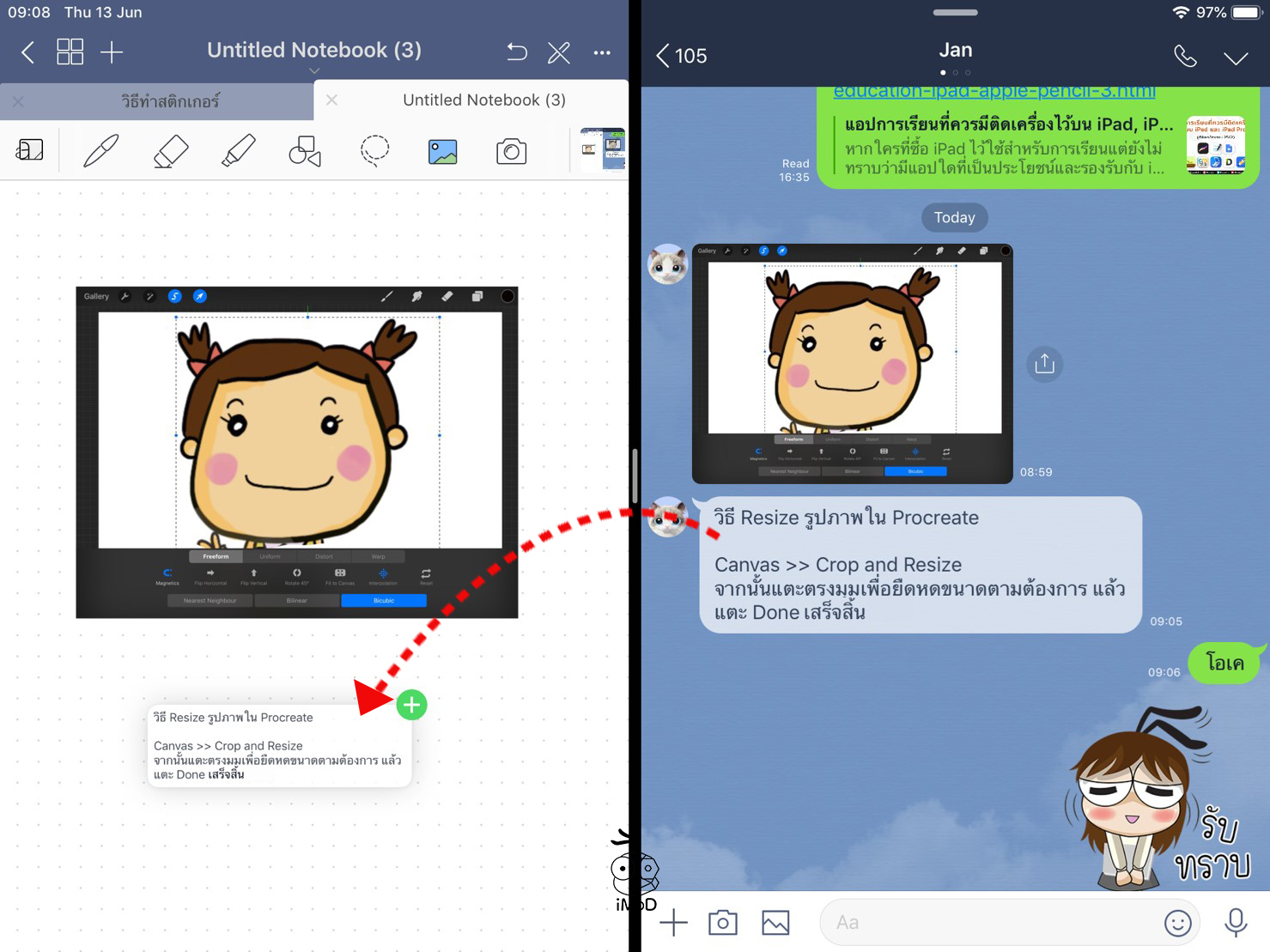Tap the Undo arrow icon
The image size is (1270, 952).
coord(516,52)
